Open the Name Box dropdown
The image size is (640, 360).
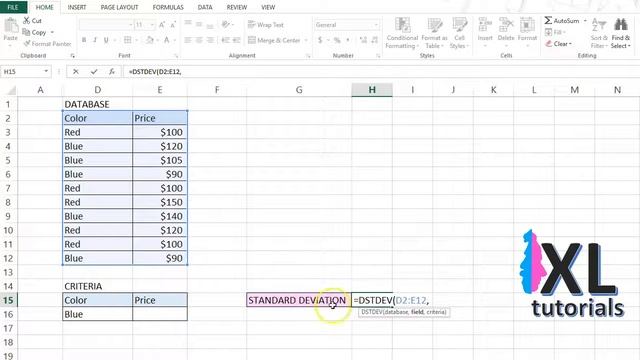pyautogui.click(x=46, y=71)
